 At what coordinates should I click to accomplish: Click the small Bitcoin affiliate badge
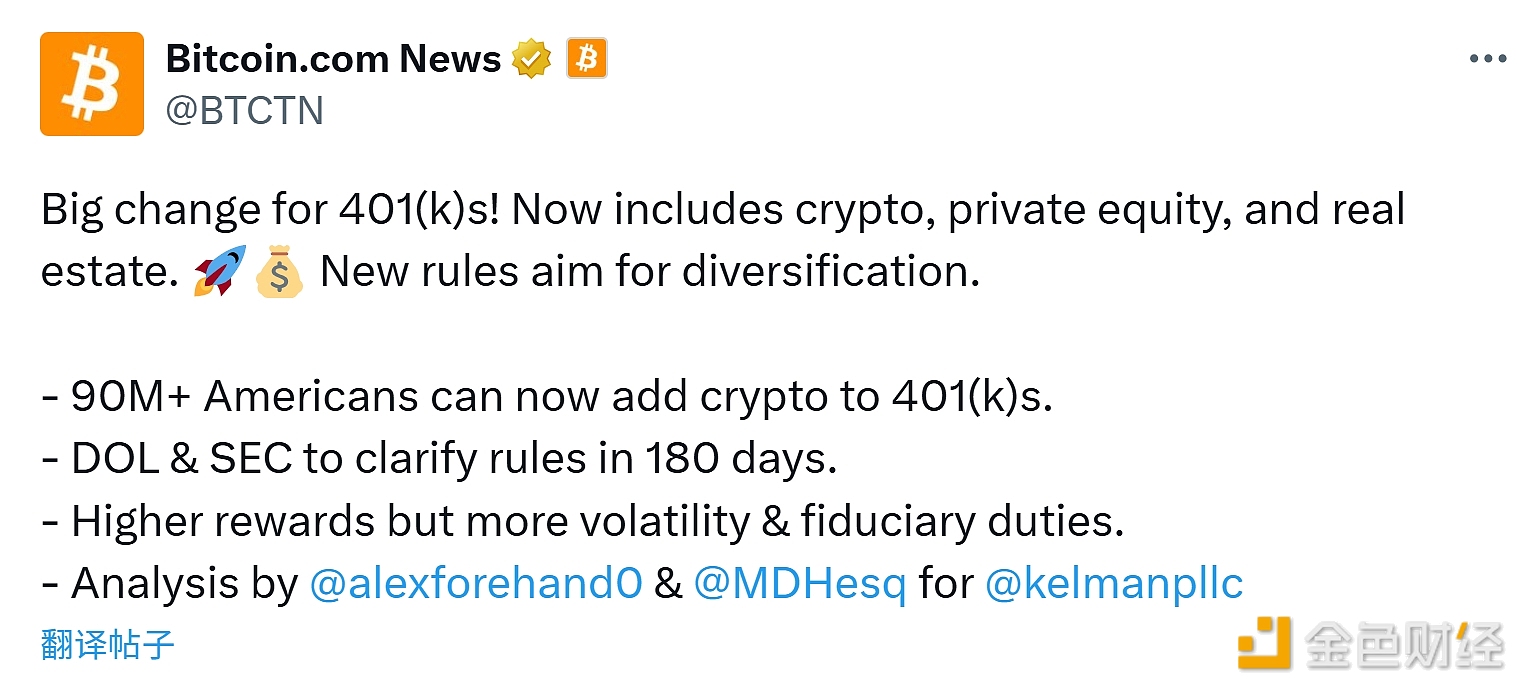[587, 60]
